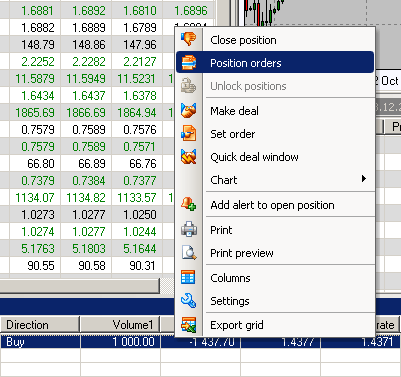Click quote value 90.58
This screenshot has height=377, width=401.
tap(92, 265)
